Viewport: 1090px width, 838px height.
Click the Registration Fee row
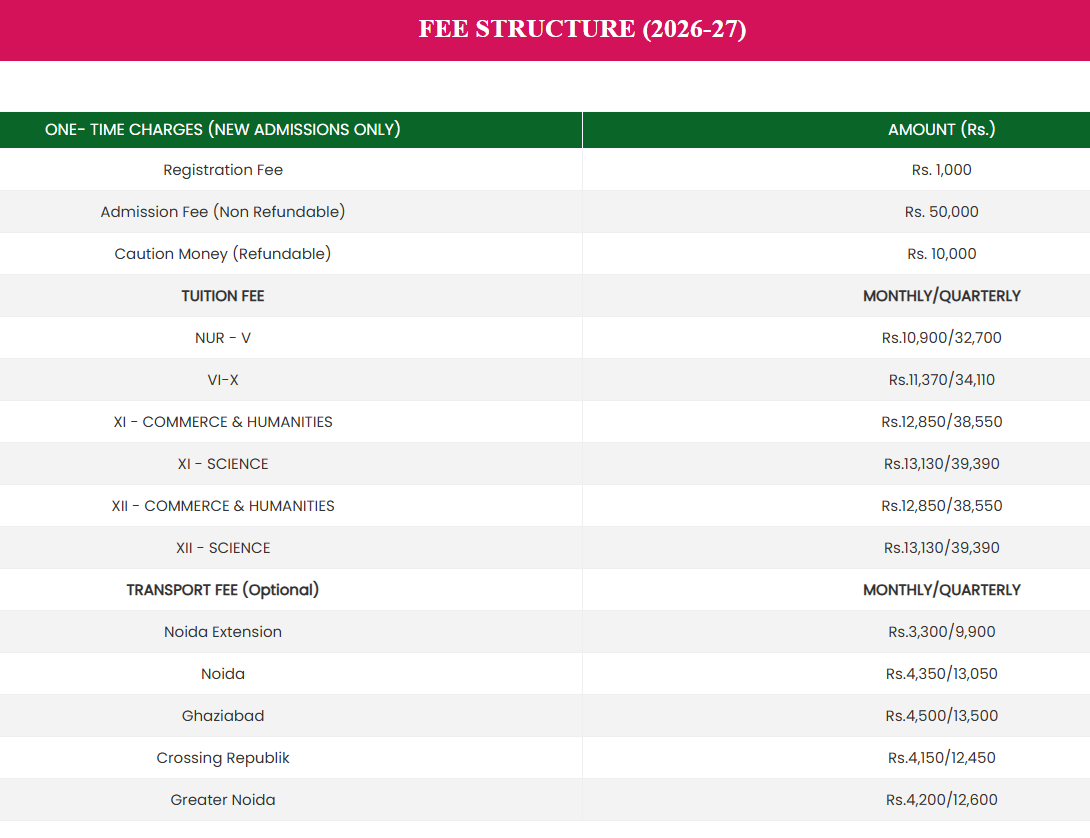pyautogui.click(x=222, y=170)
